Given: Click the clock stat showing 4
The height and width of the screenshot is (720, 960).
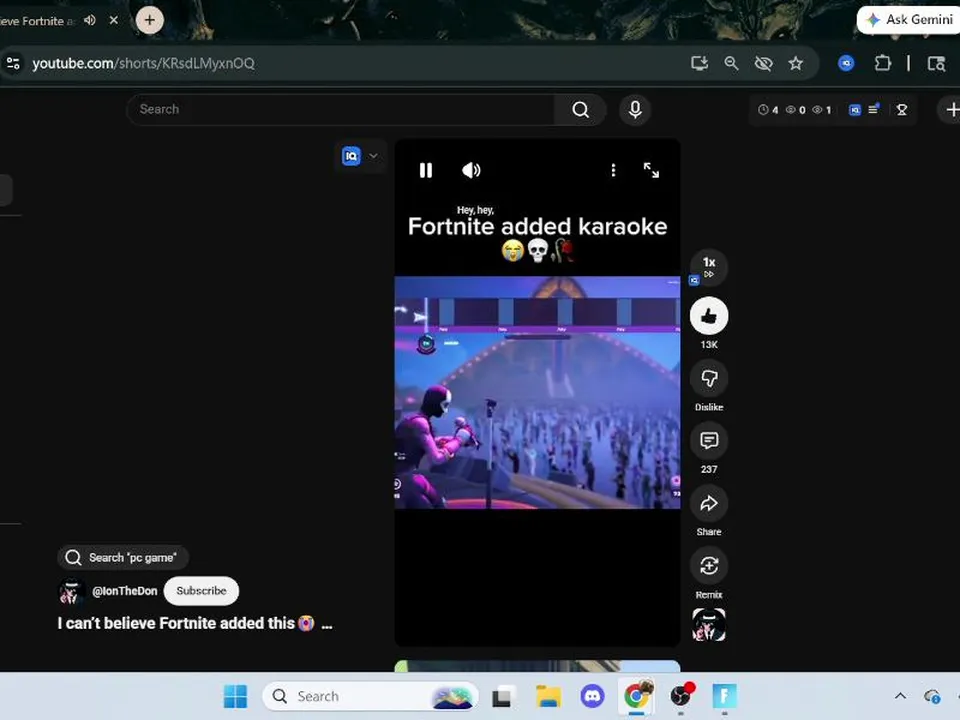Looking at the screenshot, I should 768,110.
